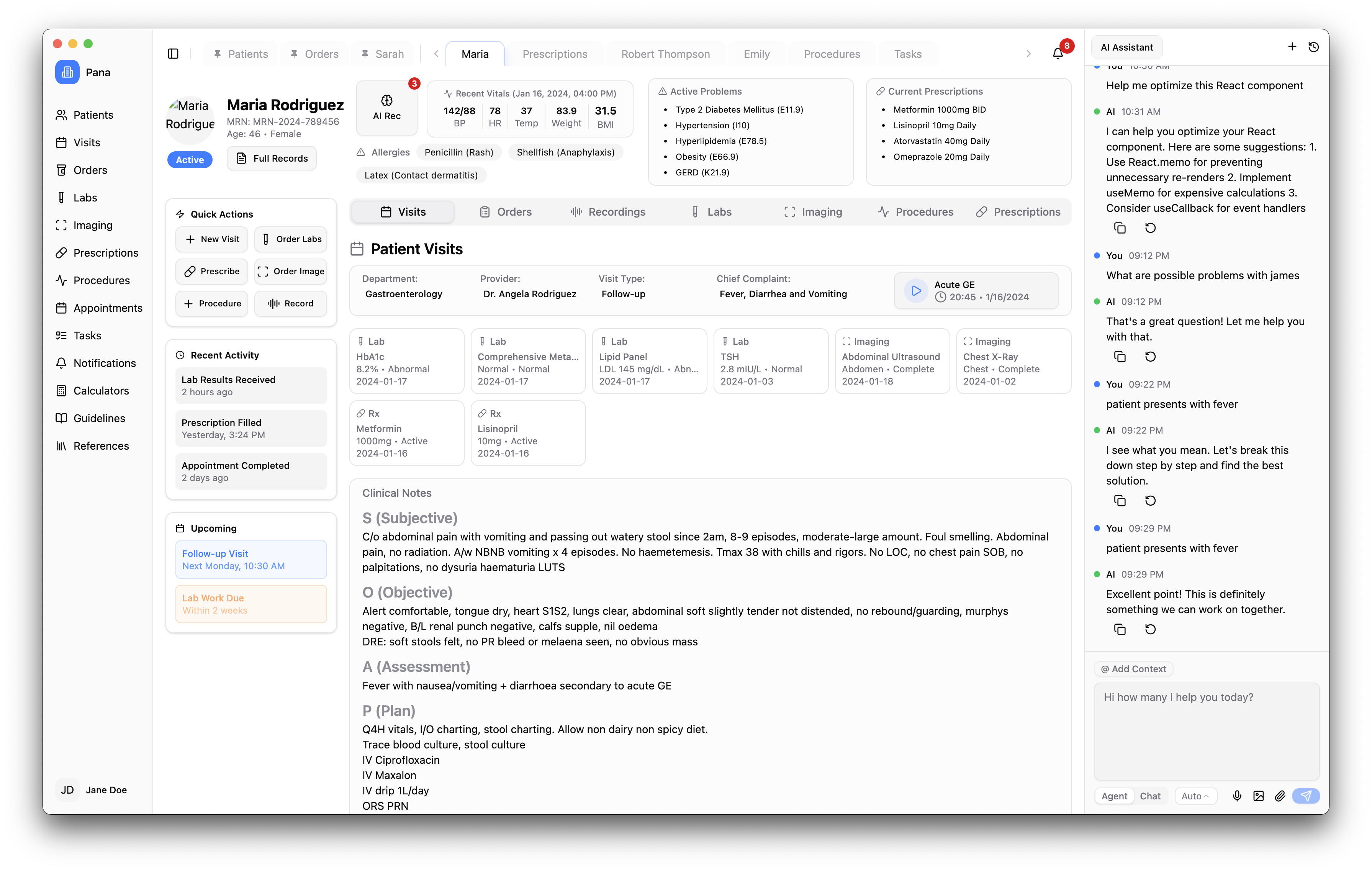1372x871 pixels.
Task: Click the microphone icon in chat
Action: point(1237,796)
